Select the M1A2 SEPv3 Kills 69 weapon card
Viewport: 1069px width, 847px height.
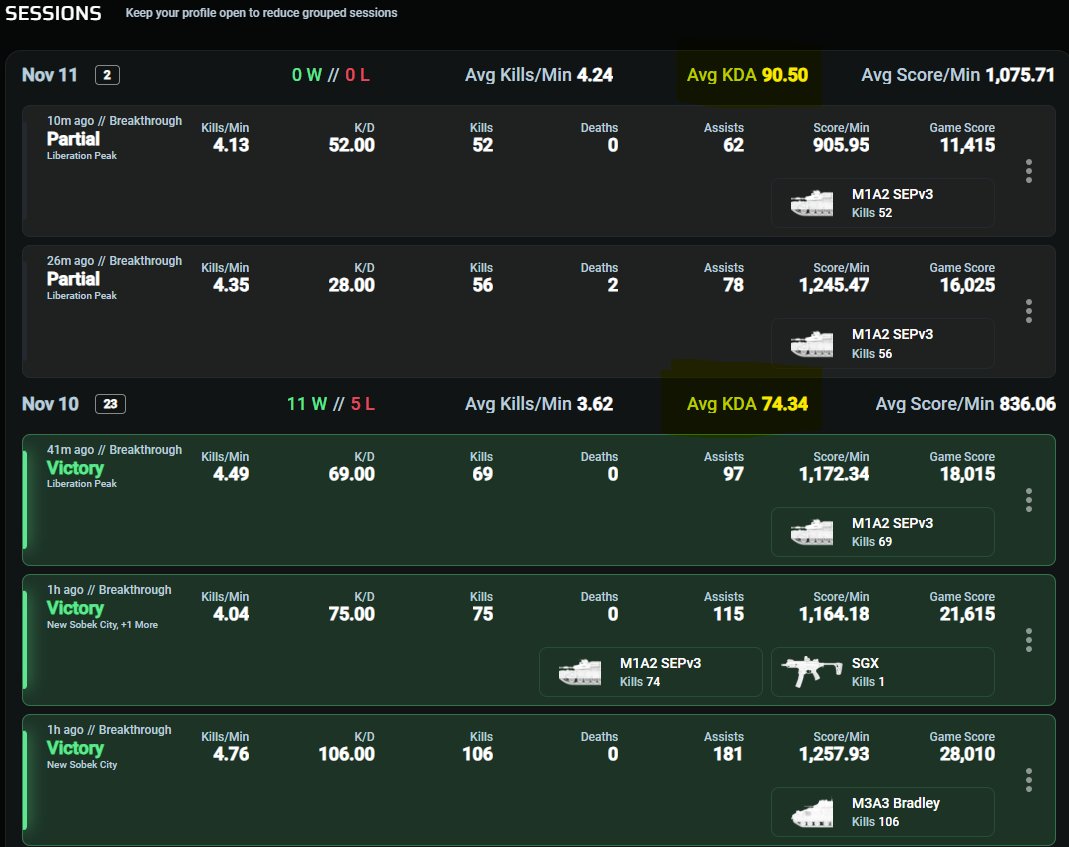pyautogui.click(x=882, y=532)
